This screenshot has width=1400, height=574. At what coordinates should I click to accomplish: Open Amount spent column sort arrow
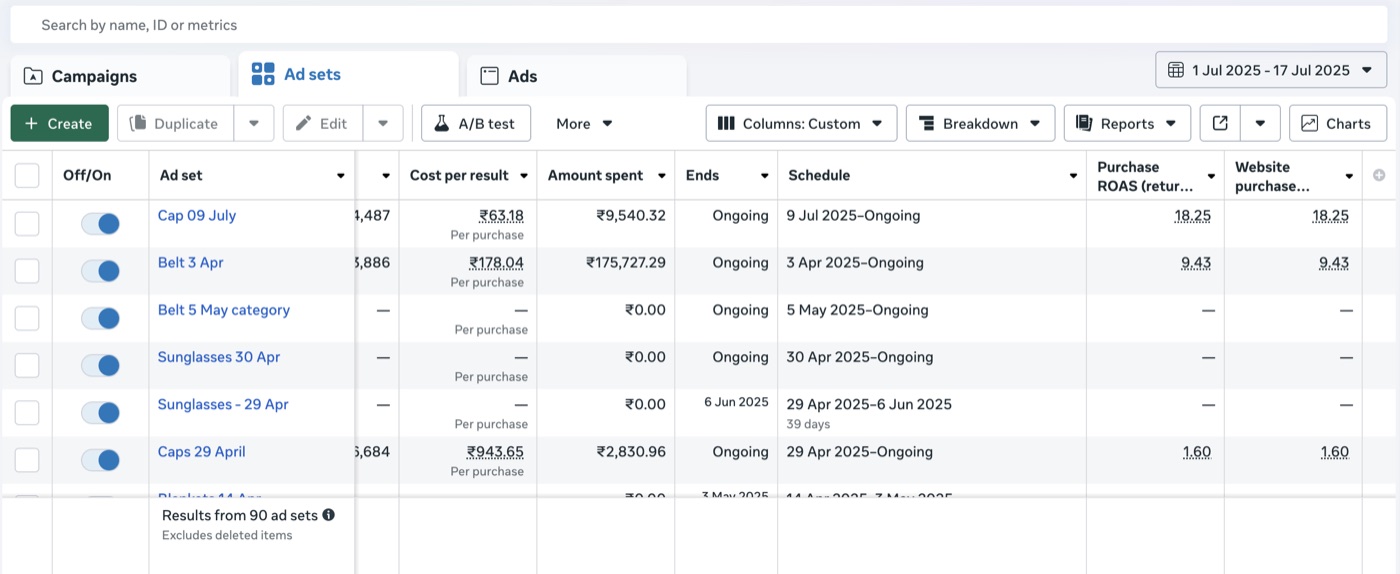point(661,176)
